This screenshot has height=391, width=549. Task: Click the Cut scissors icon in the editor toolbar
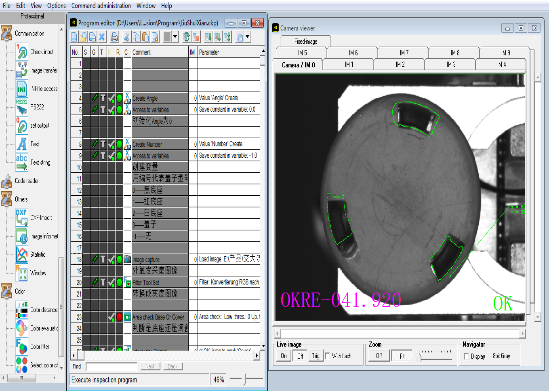point(127,36)
